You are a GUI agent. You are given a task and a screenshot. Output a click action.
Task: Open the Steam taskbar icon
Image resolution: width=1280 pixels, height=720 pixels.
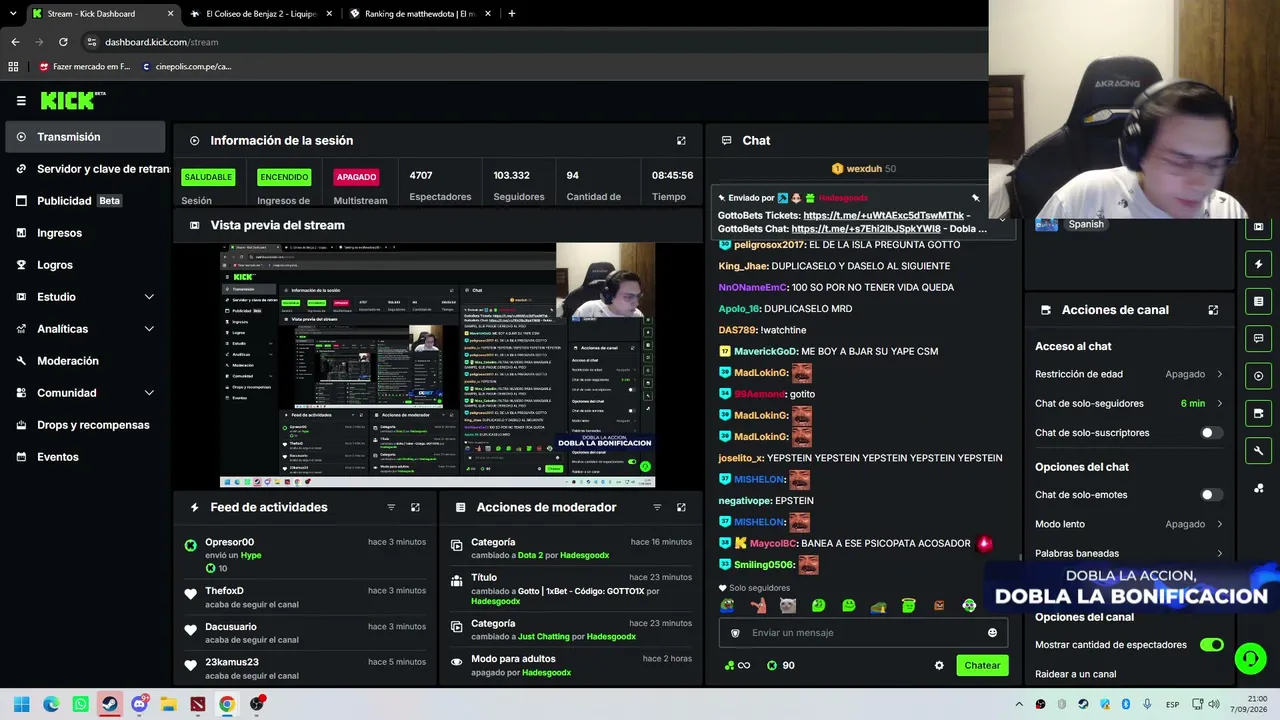click(x=110, y=704)
